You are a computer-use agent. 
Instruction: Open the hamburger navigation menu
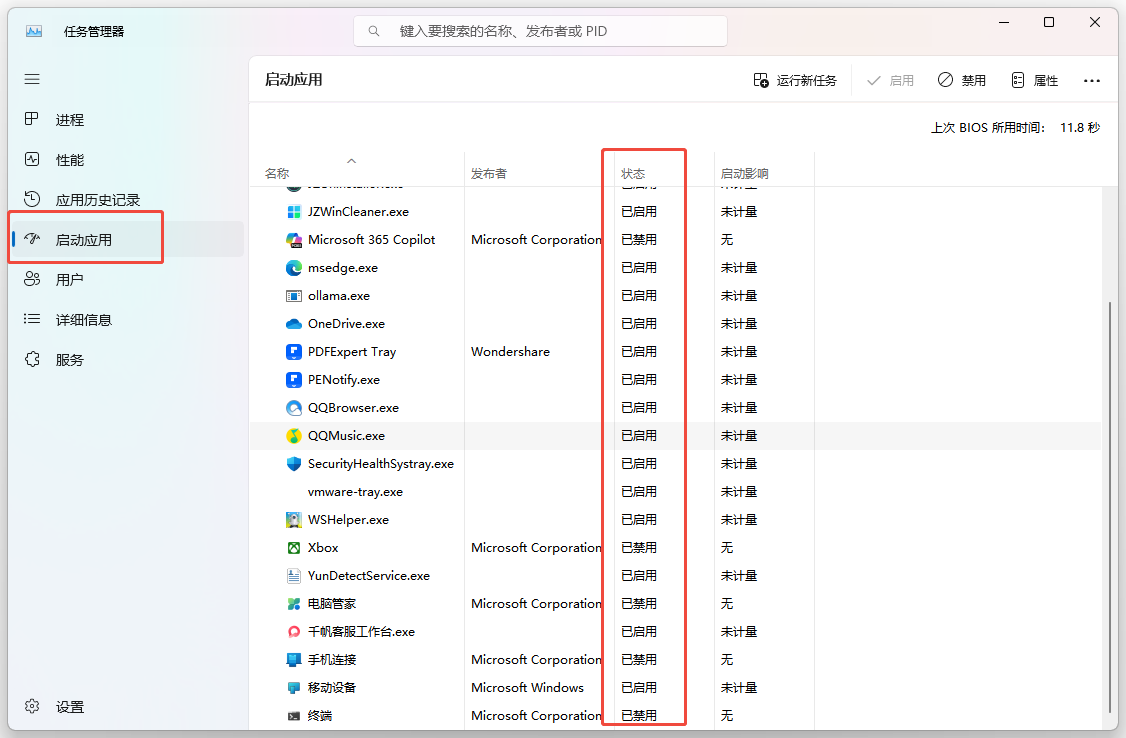click(x=32, y=79)
